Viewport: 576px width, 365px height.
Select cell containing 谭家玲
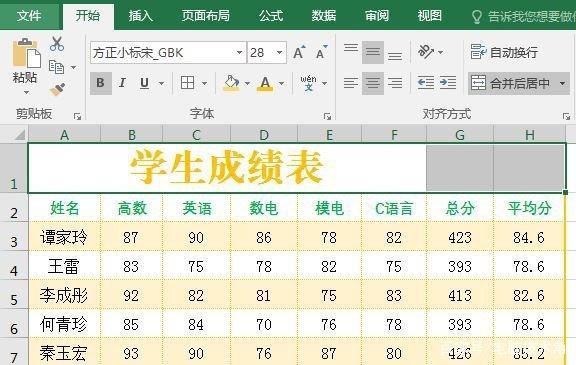[x=64, y=237]
